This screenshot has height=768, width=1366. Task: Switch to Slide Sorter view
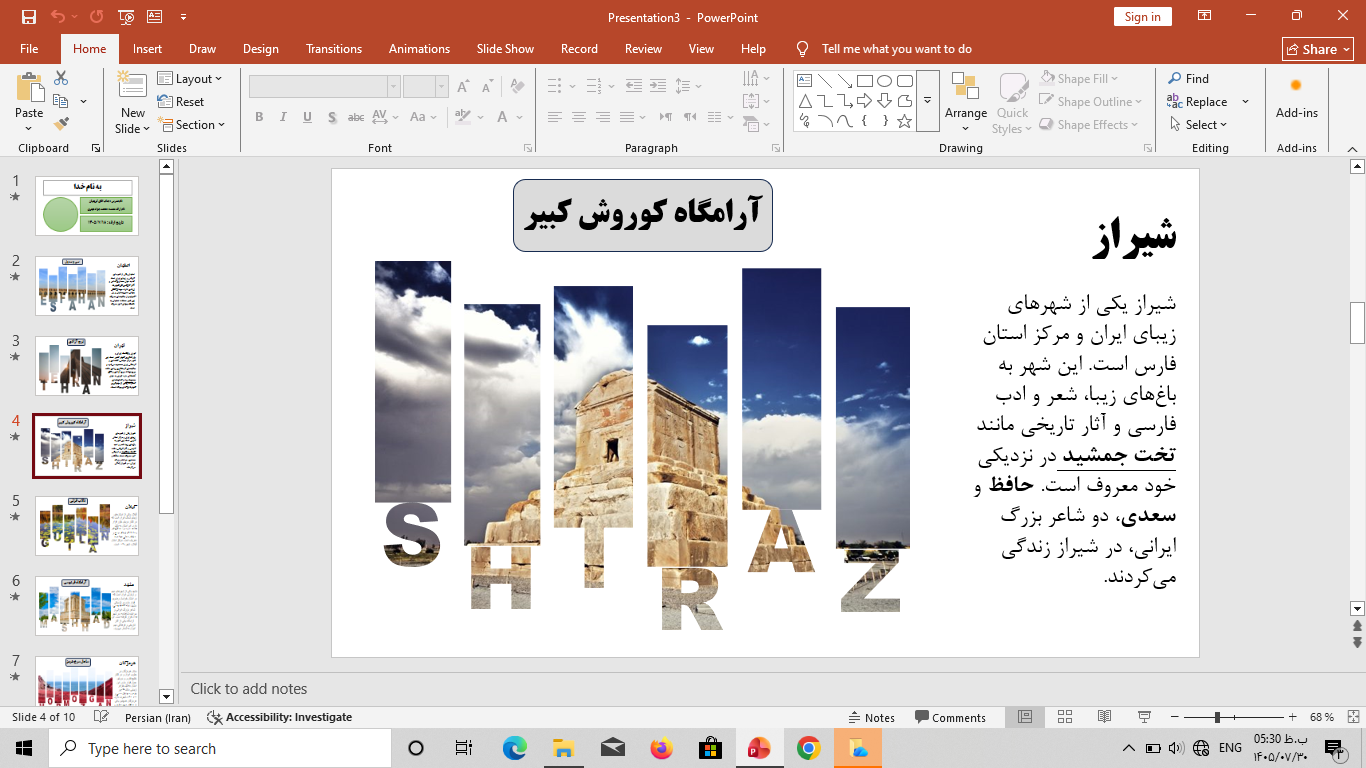[1064, 717]
